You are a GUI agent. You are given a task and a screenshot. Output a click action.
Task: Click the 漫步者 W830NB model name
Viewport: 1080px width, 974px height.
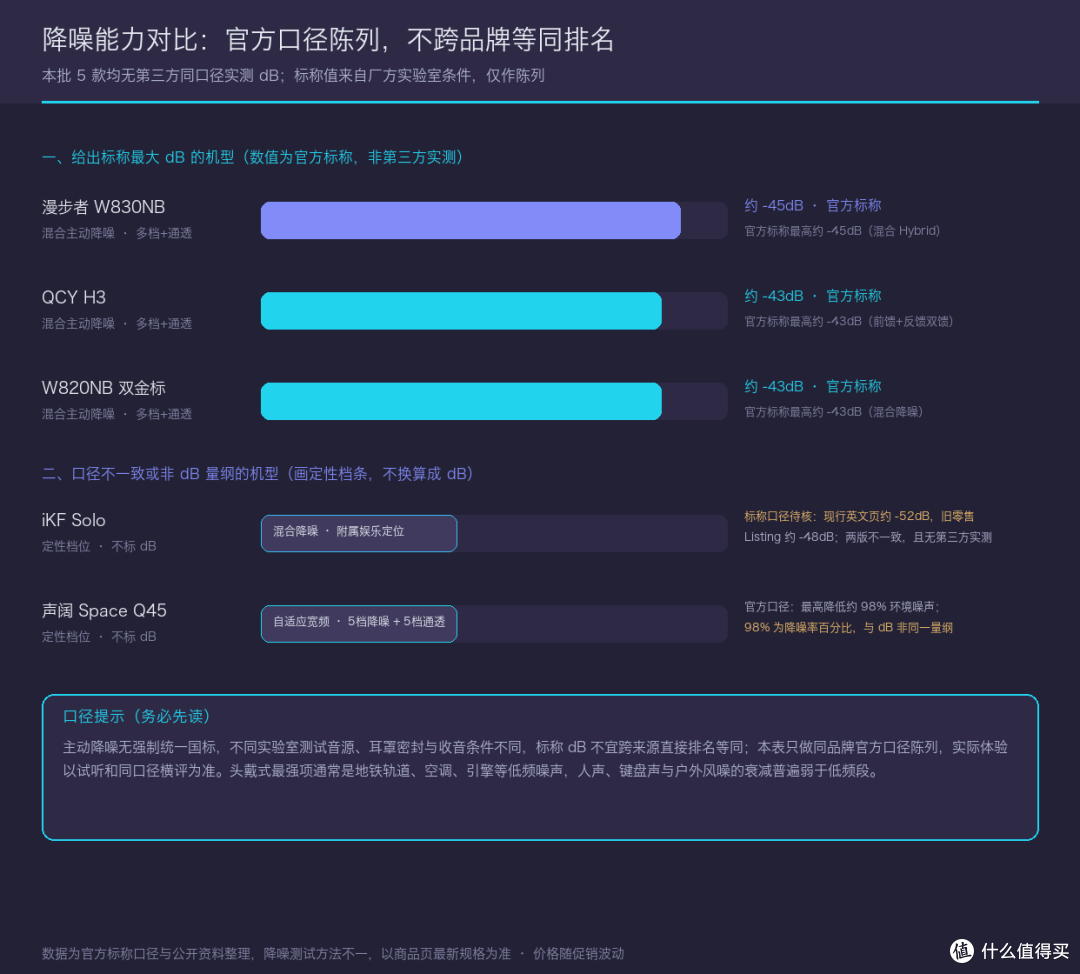[x=103, y=207]
